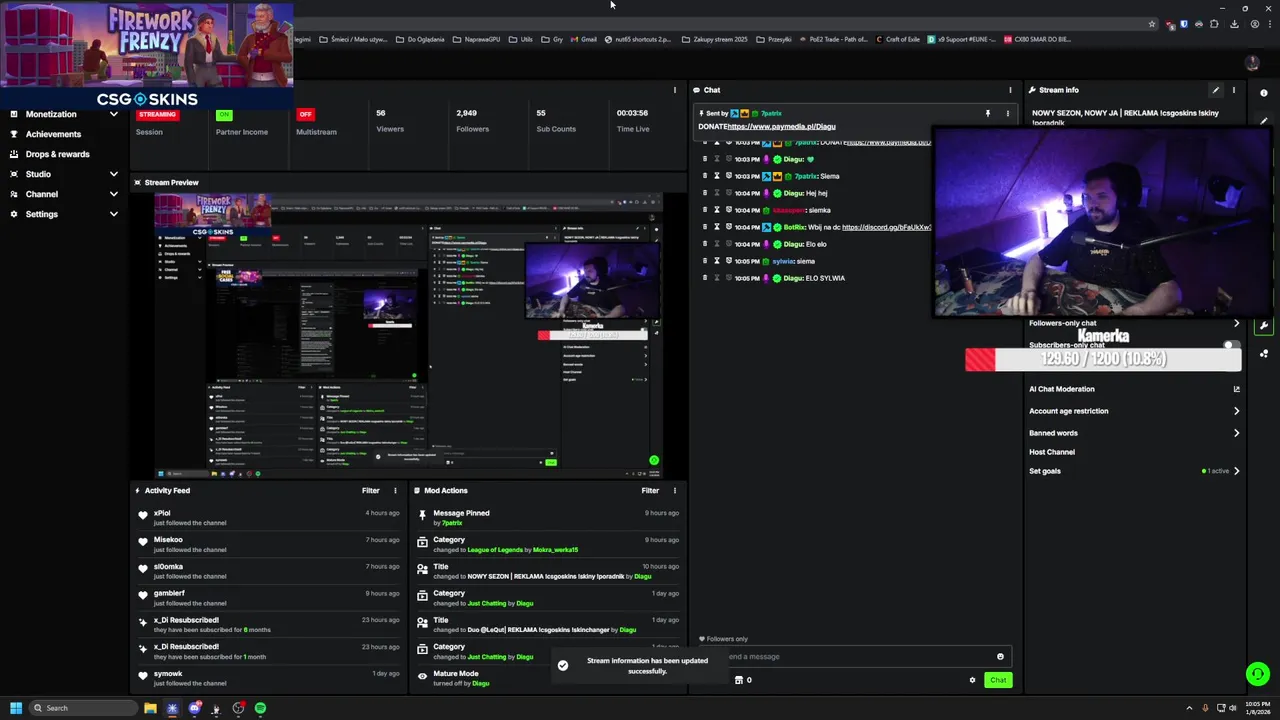Delete Diagu's 'Hej hej' message with the trash icon
1280x720 pixels.
pos(705,193)
